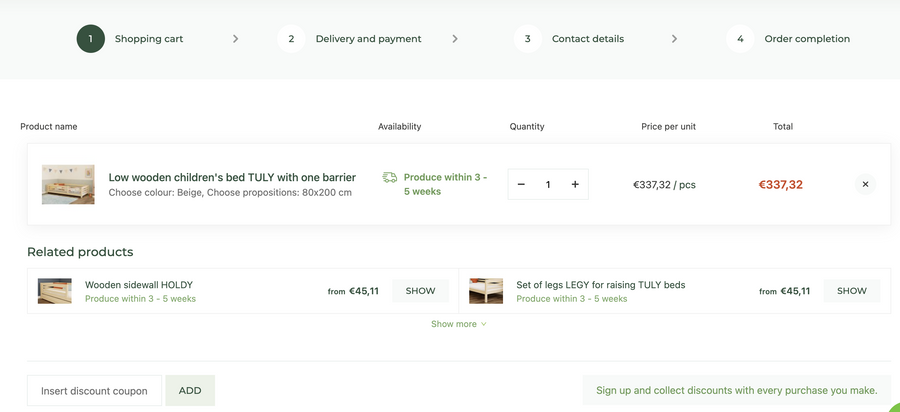Click the Insert discount coupon field
Viewport: 900px width, 412px height.
pos(94,391)
